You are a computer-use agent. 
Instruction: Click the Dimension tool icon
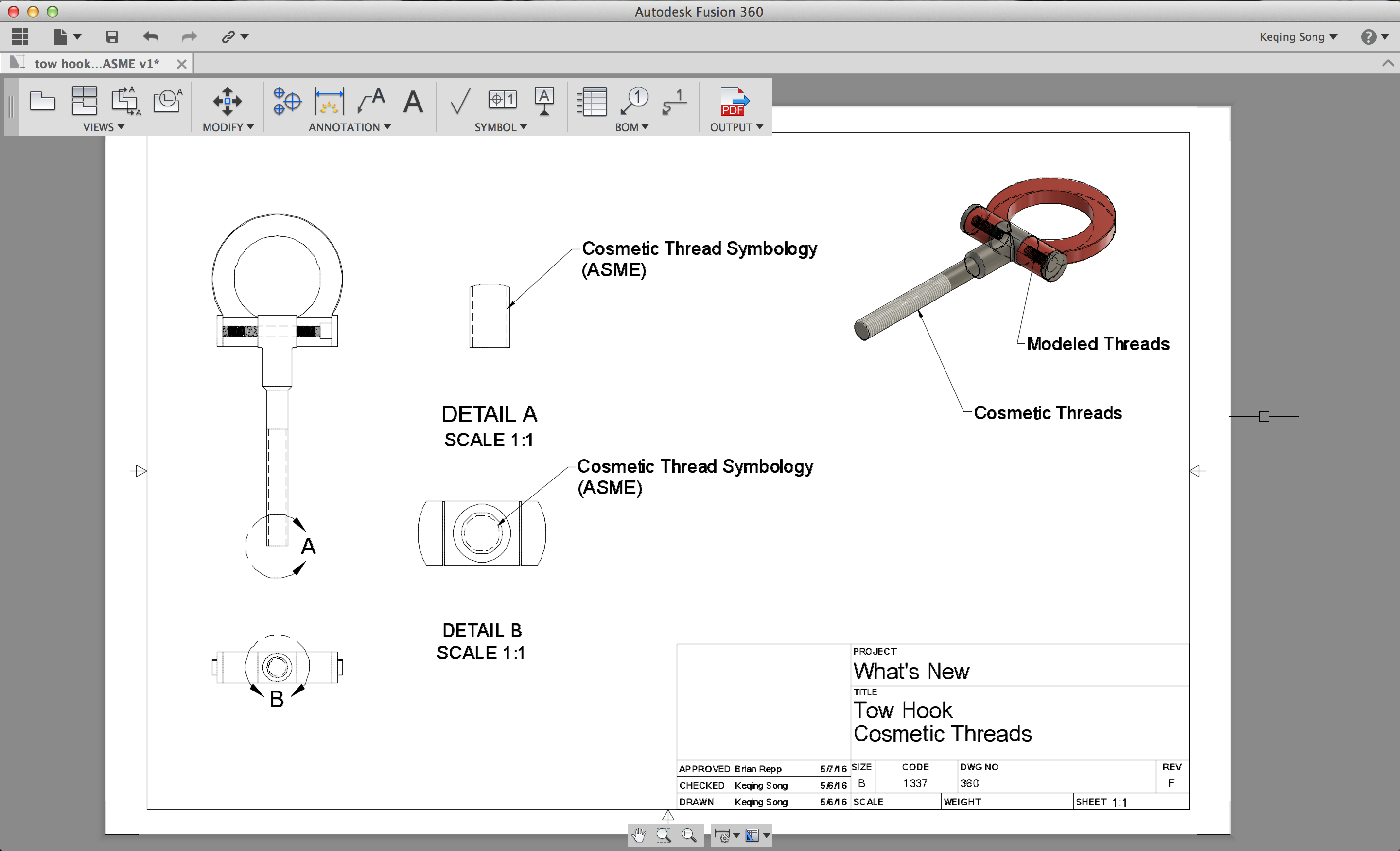point(329,101)
